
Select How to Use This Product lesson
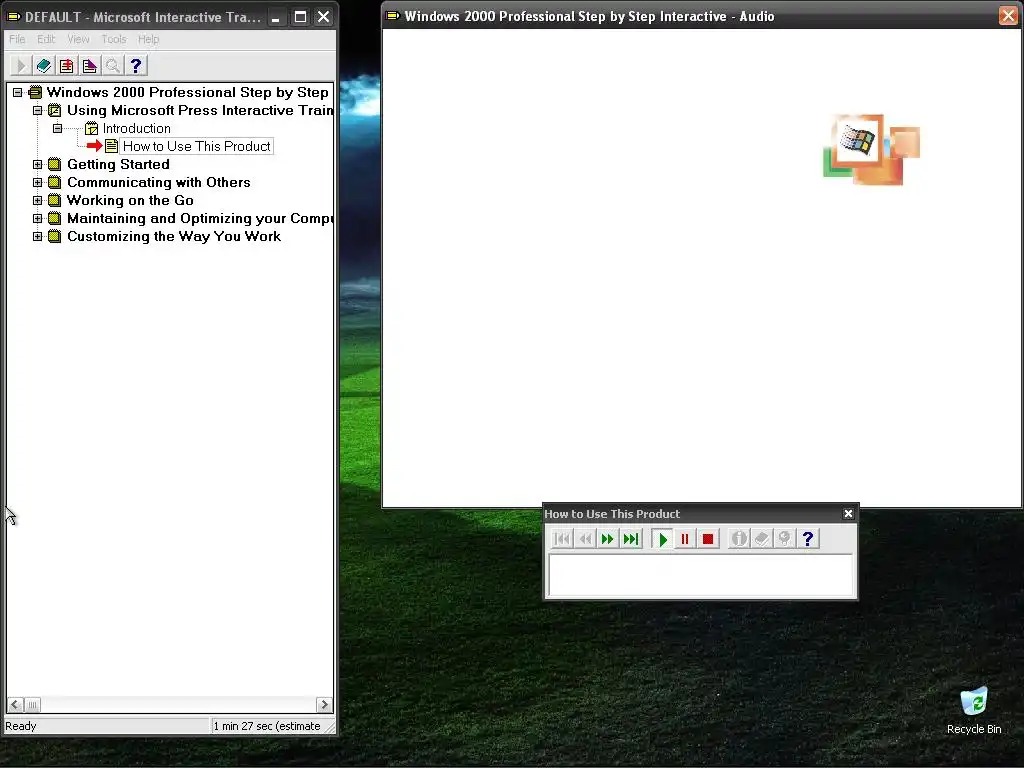(x=197, y=146)
